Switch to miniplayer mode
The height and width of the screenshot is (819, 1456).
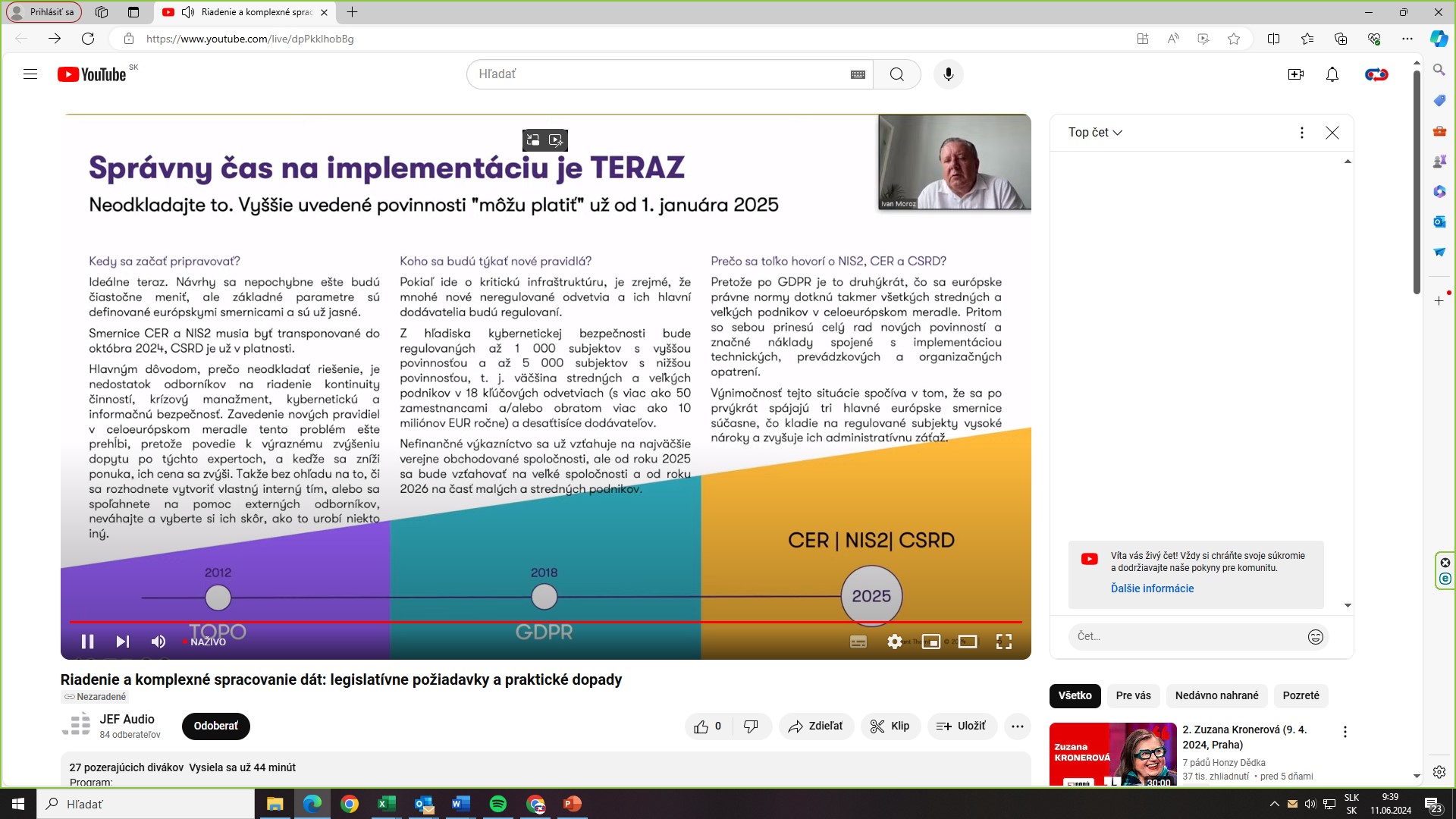pos(931,642)
